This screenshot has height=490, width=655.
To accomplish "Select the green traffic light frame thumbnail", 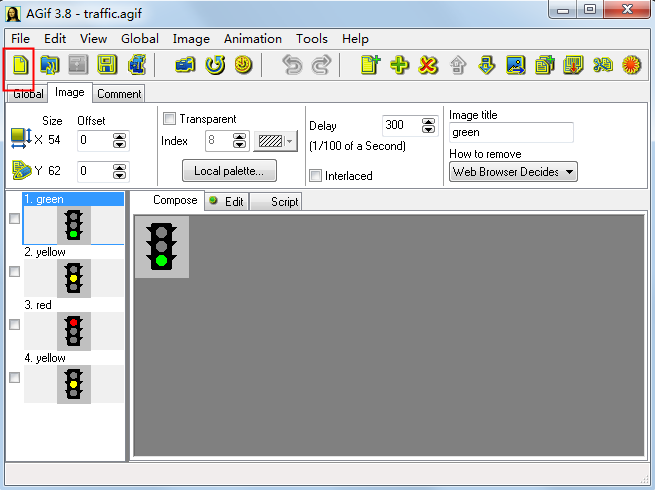I will tap(74, 225).
